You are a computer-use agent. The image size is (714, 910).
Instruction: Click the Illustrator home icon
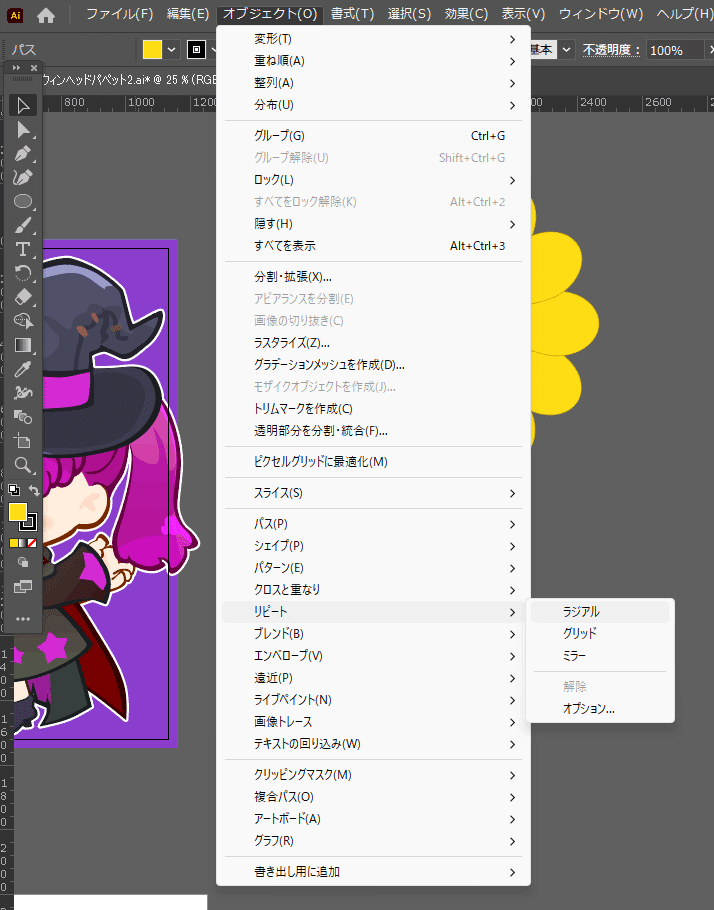click(46, 15)
